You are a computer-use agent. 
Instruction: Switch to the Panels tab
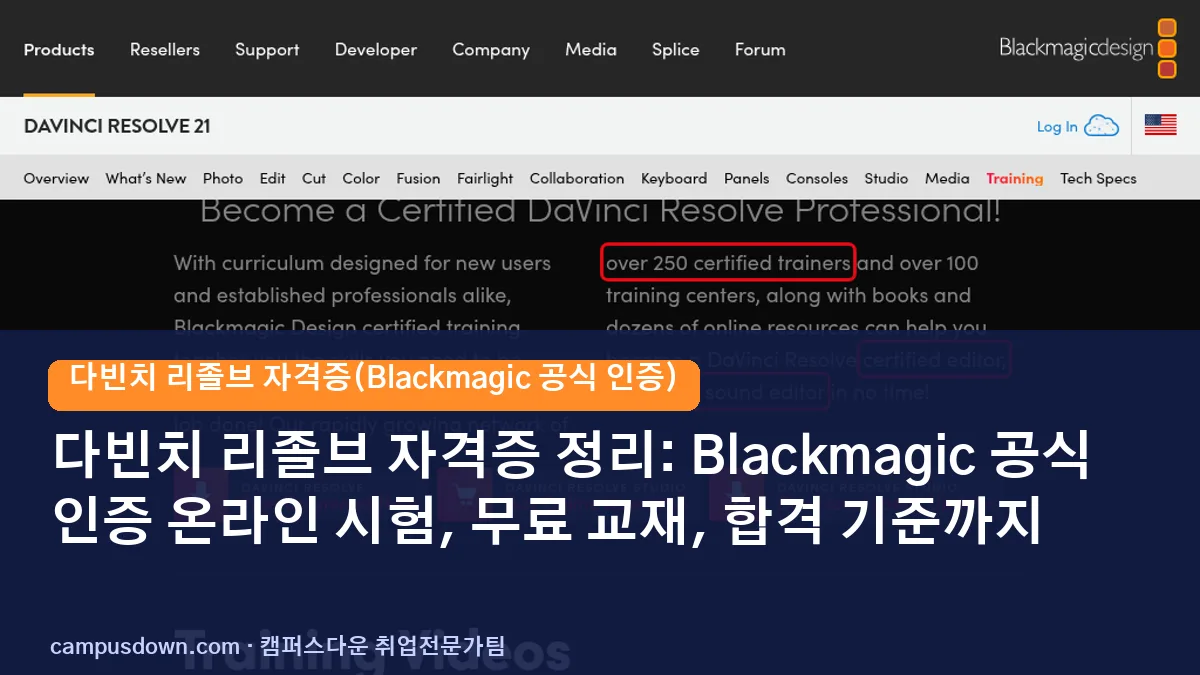(x=747, y=178)
